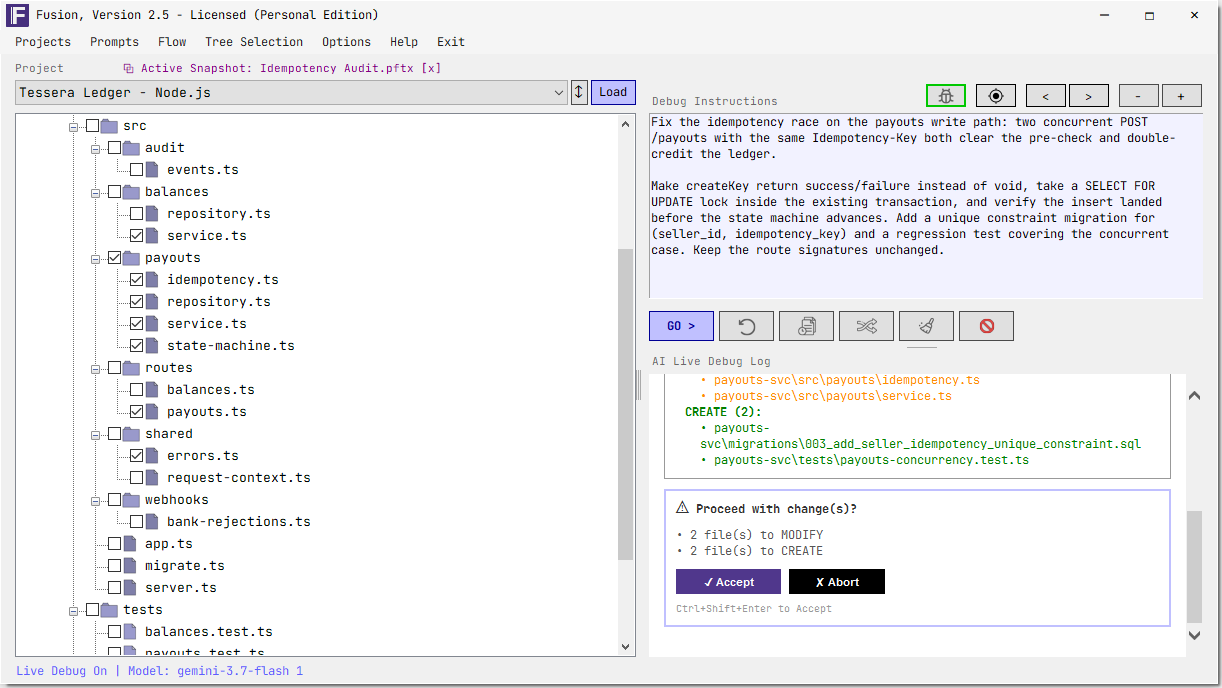This screenshot has height=688, width=1222.
Task: Click the snapshot icon before Active Snapshot
Action: [x=128, y=69]
